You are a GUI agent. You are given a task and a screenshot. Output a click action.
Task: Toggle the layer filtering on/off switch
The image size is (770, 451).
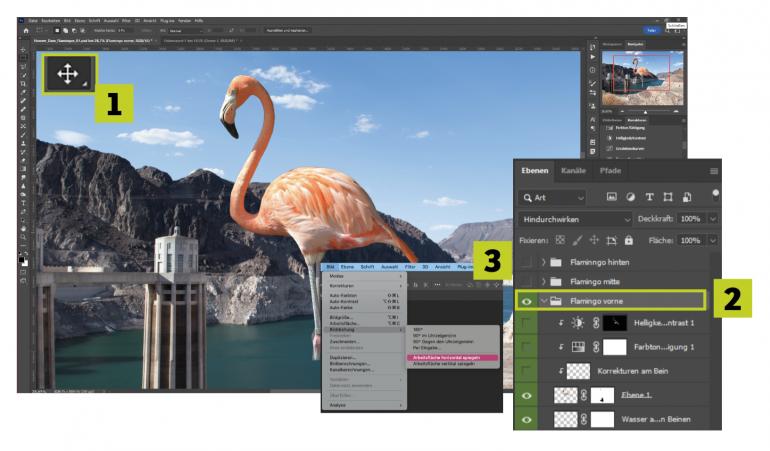click(x=715, y=195)
